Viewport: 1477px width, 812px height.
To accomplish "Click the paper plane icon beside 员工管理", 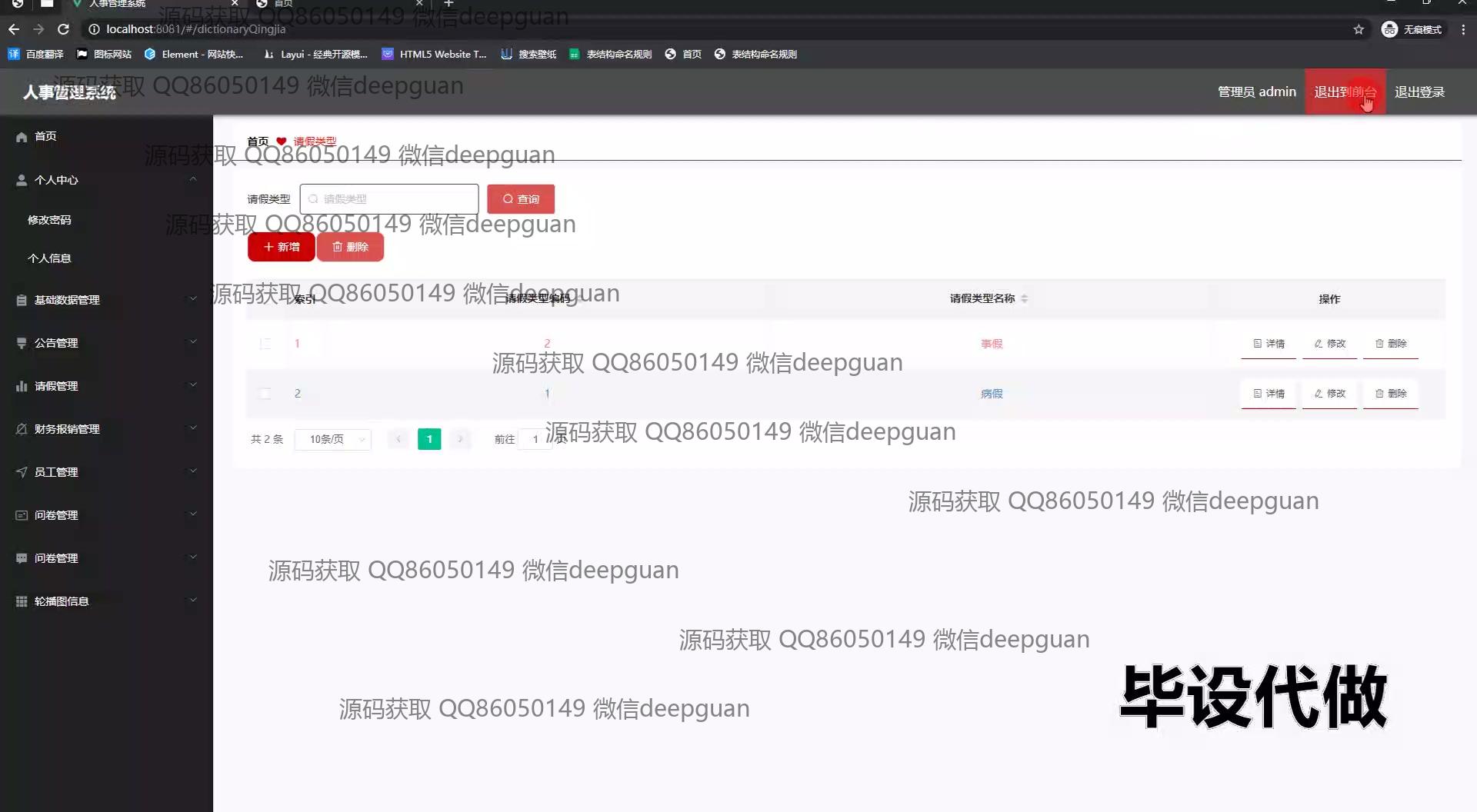I will [22, 472].
